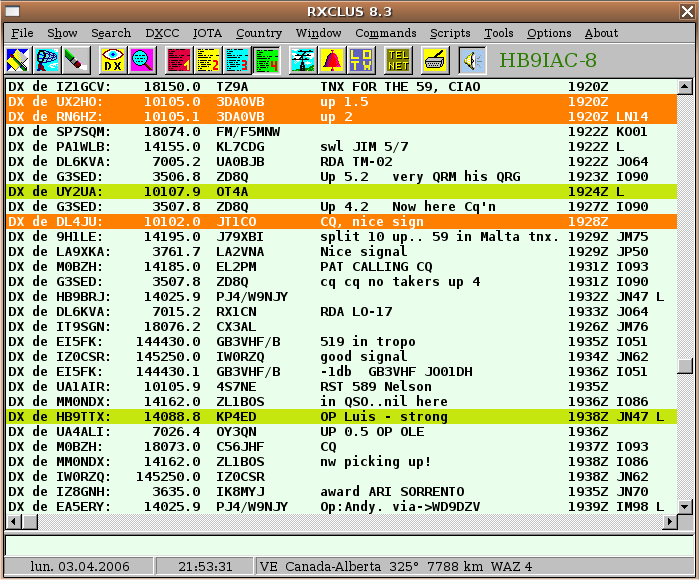699x580 pixels.
Task: Open the About menu
Action: (601, 33)
